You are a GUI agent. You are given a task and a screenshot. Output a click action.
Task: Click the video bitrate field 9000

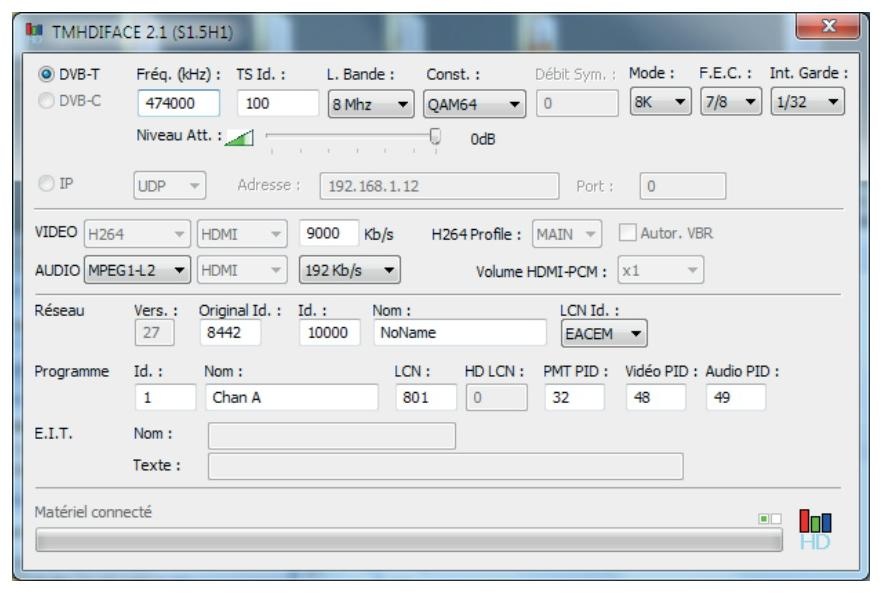click(328, 233)
